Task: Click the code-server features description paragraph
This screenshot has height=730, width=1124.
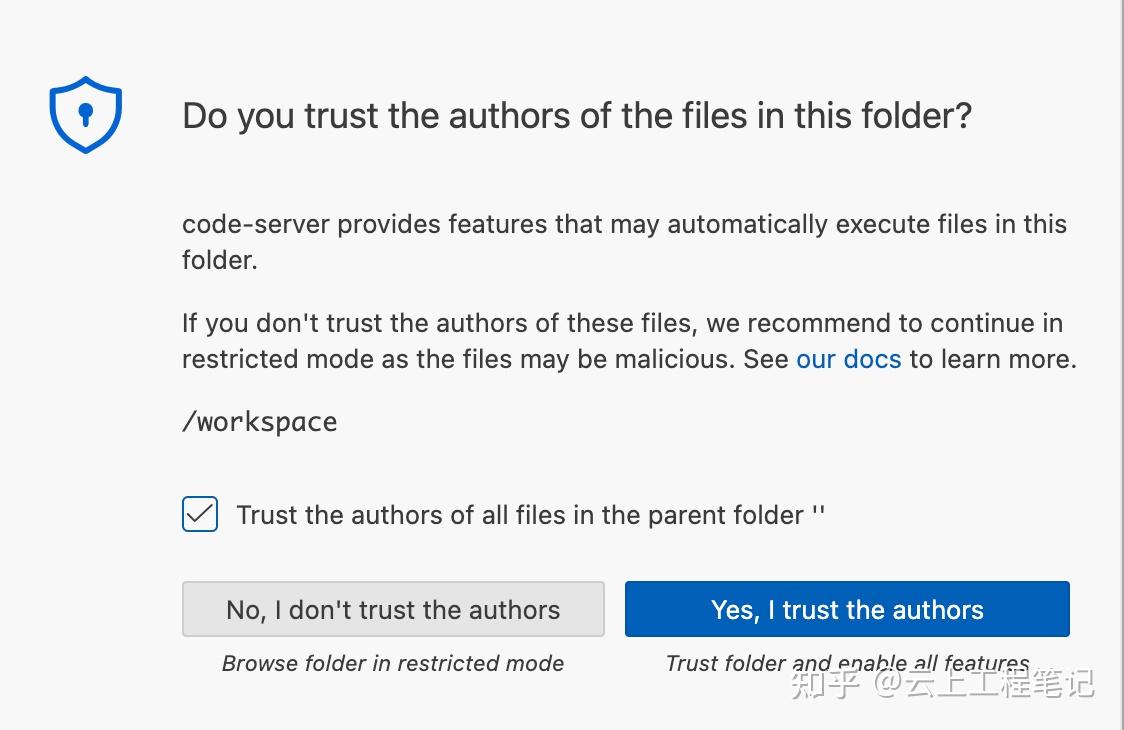Action: [x=624, y=242]
